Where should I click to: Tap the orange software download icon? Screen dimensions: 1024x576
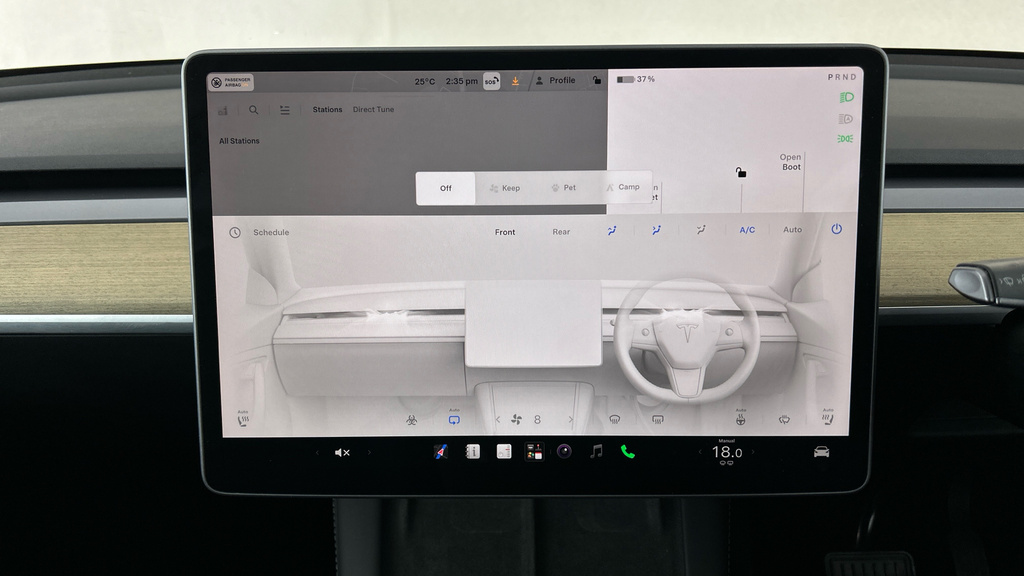pos(515,81)
